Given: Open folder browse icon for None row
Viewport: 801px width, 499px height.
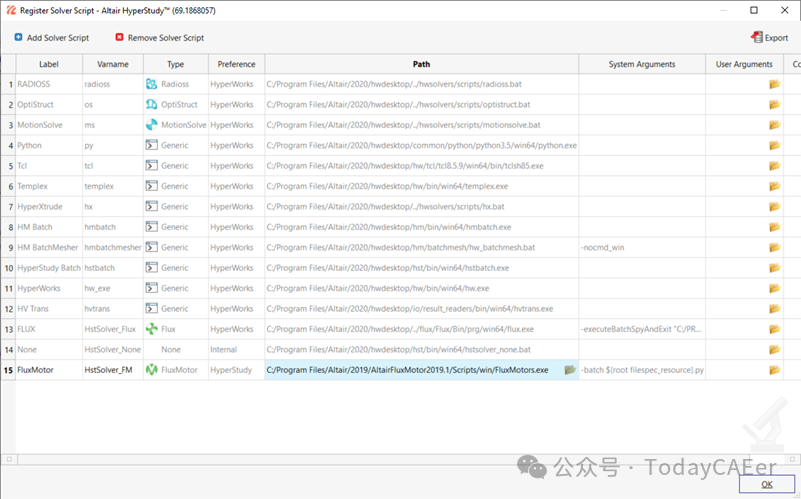Looking at the screenshot, I should 774,350.
